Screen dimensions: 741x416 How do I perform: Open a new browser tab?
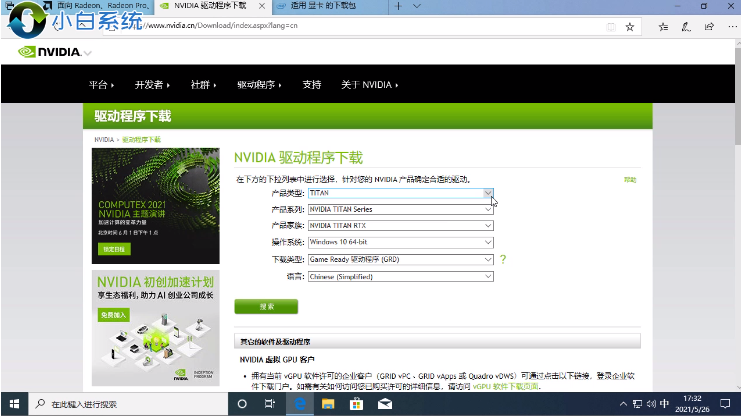[x=398, y=6]
